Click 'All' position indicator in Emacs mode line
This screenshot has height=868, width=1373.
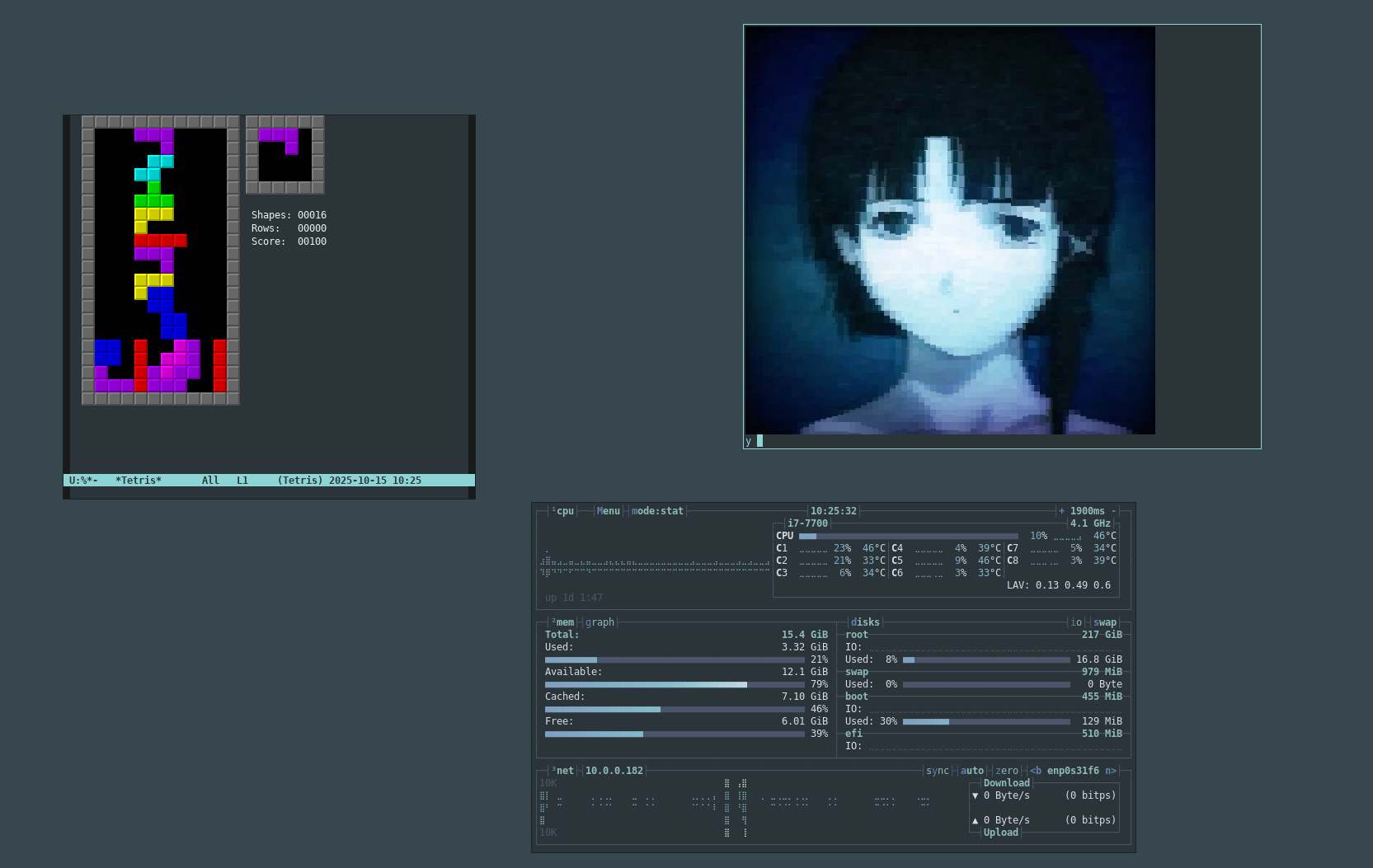pyautogui.click(x=210, y=481)
